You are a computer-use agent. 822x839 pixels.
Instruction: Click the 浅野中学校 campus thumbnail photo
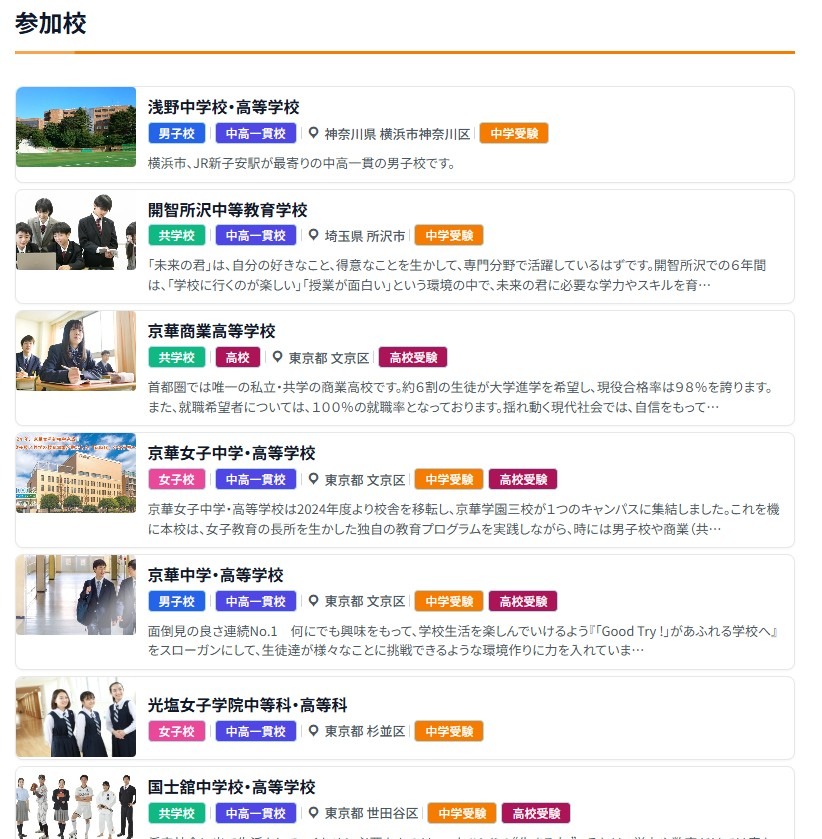tap(75, 127)
